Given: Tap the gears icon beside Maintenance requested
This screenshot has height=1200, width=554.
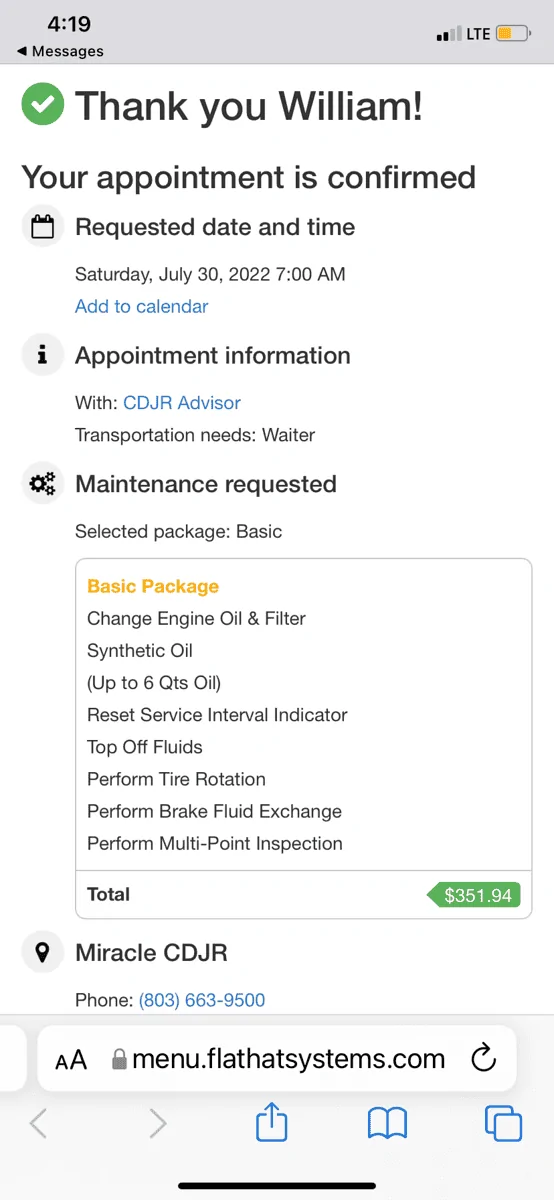Looking at the screenshot, I should 42,484.
